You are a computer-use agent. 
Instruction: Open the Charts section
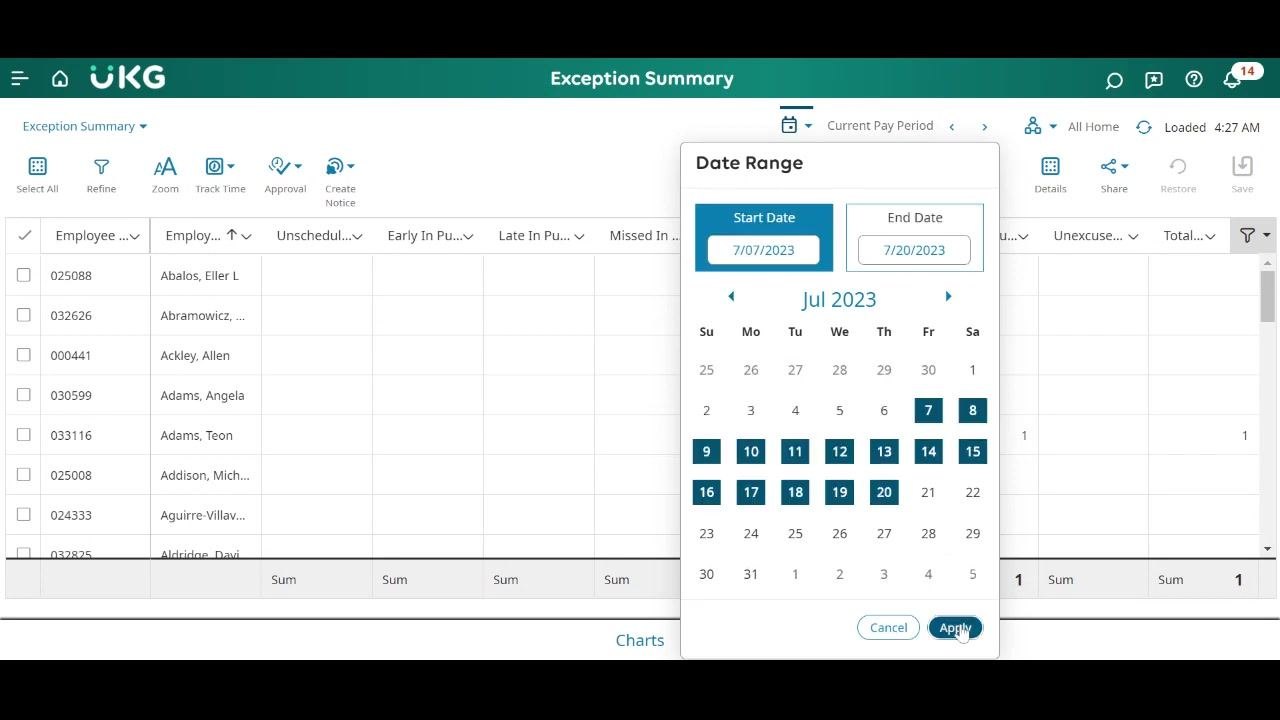640,640
